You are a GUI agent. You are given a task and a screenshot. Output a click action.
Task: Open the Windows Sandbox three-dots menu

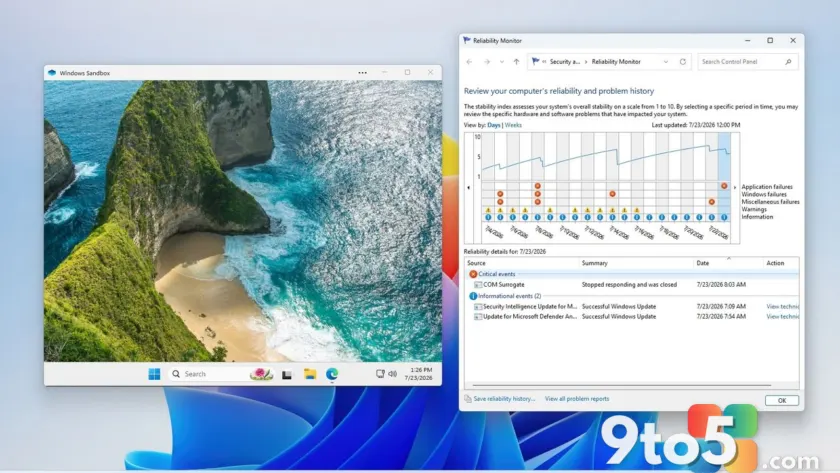(363, 73)
